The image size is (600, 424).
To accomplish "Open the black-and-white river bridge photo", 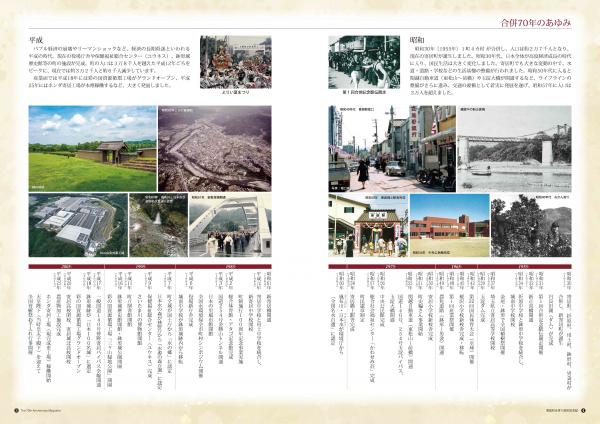I will [514, 149].
